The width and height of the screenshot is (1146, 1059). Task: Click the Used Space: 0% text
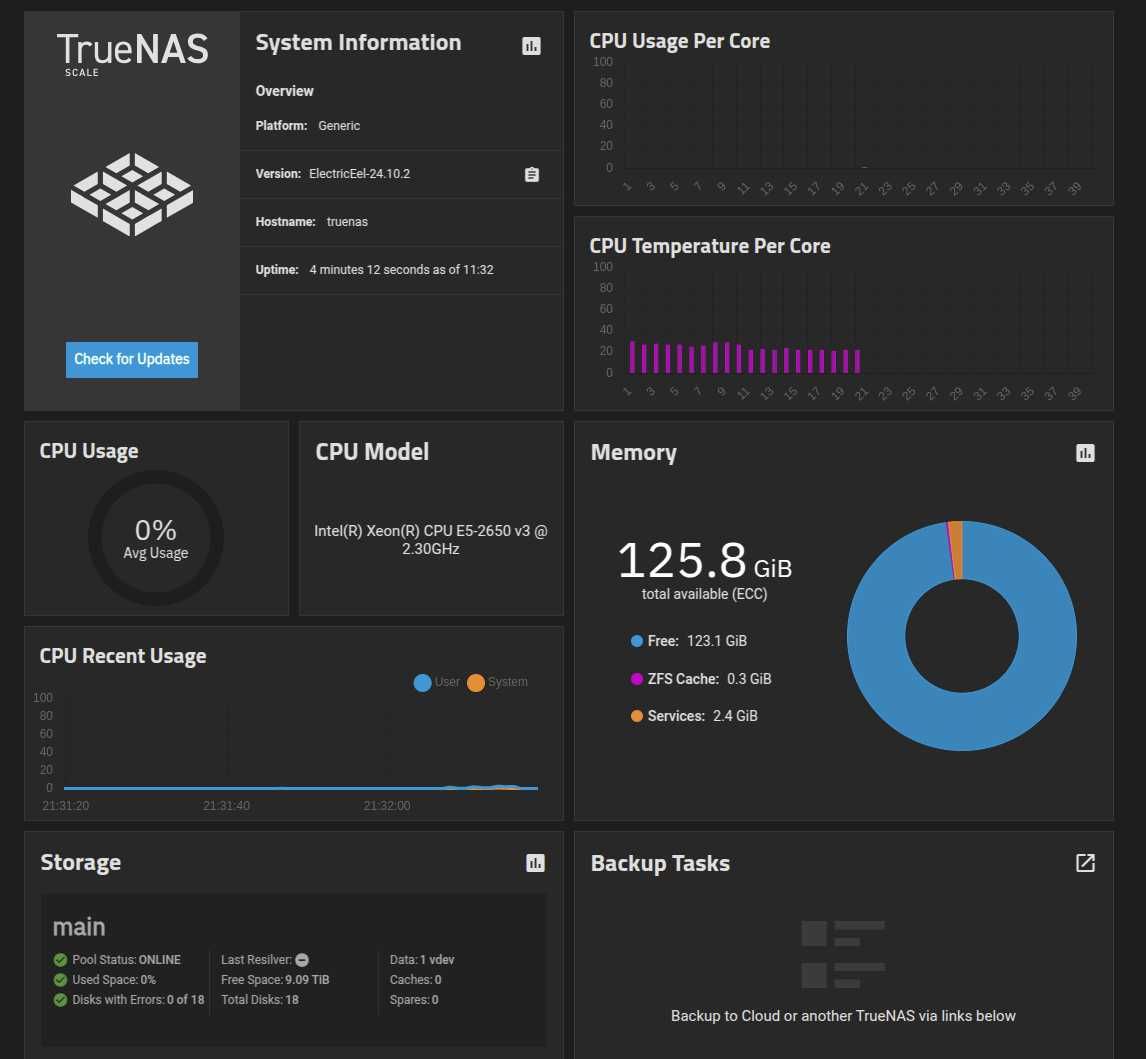coord(114,979)
